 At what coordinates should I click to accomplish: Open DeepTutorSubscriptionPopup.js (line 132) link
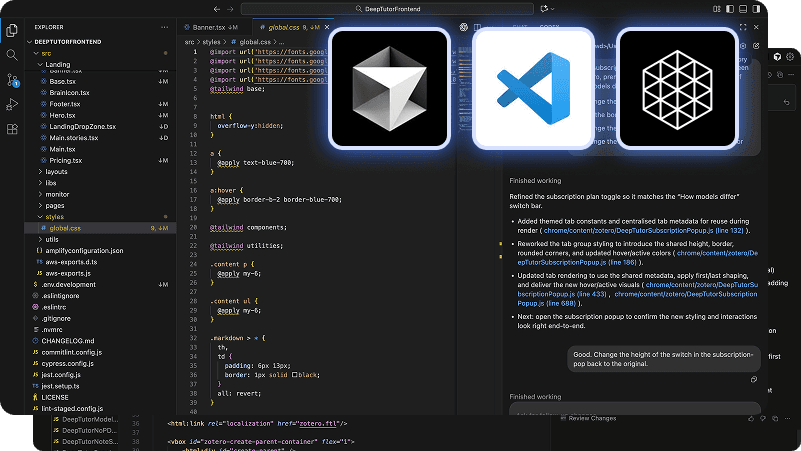(x=643, y=230)
